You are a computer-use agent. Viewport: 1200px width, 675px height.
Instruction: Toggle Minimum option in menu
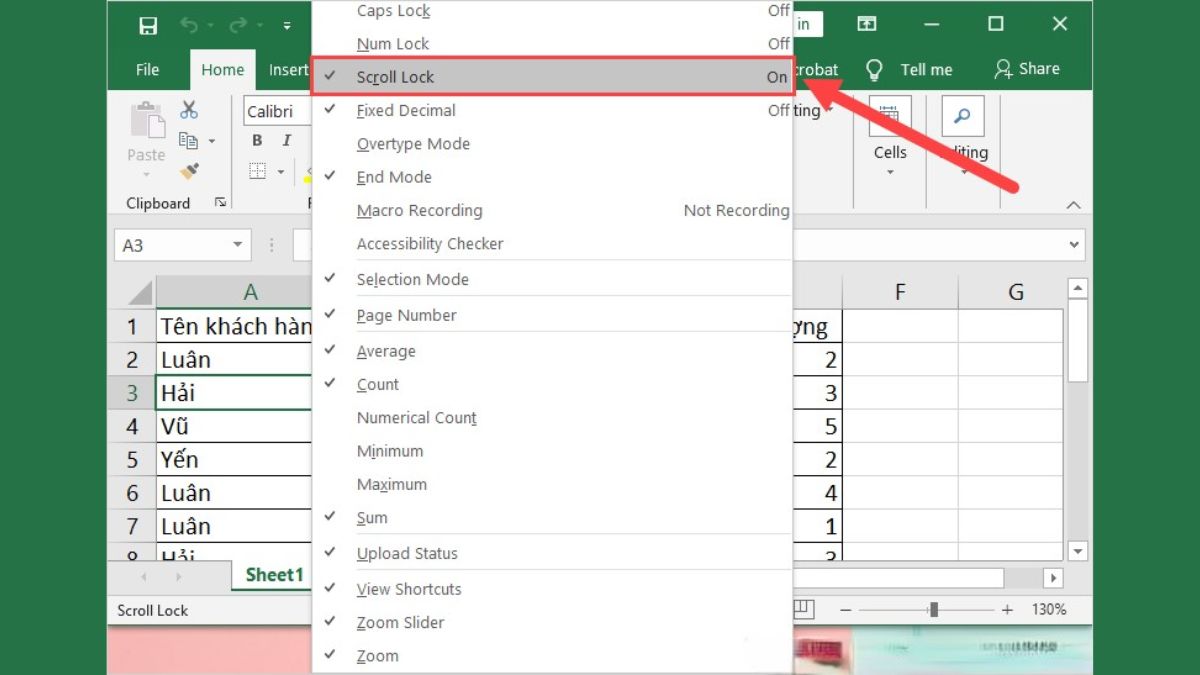click(552, 451)
